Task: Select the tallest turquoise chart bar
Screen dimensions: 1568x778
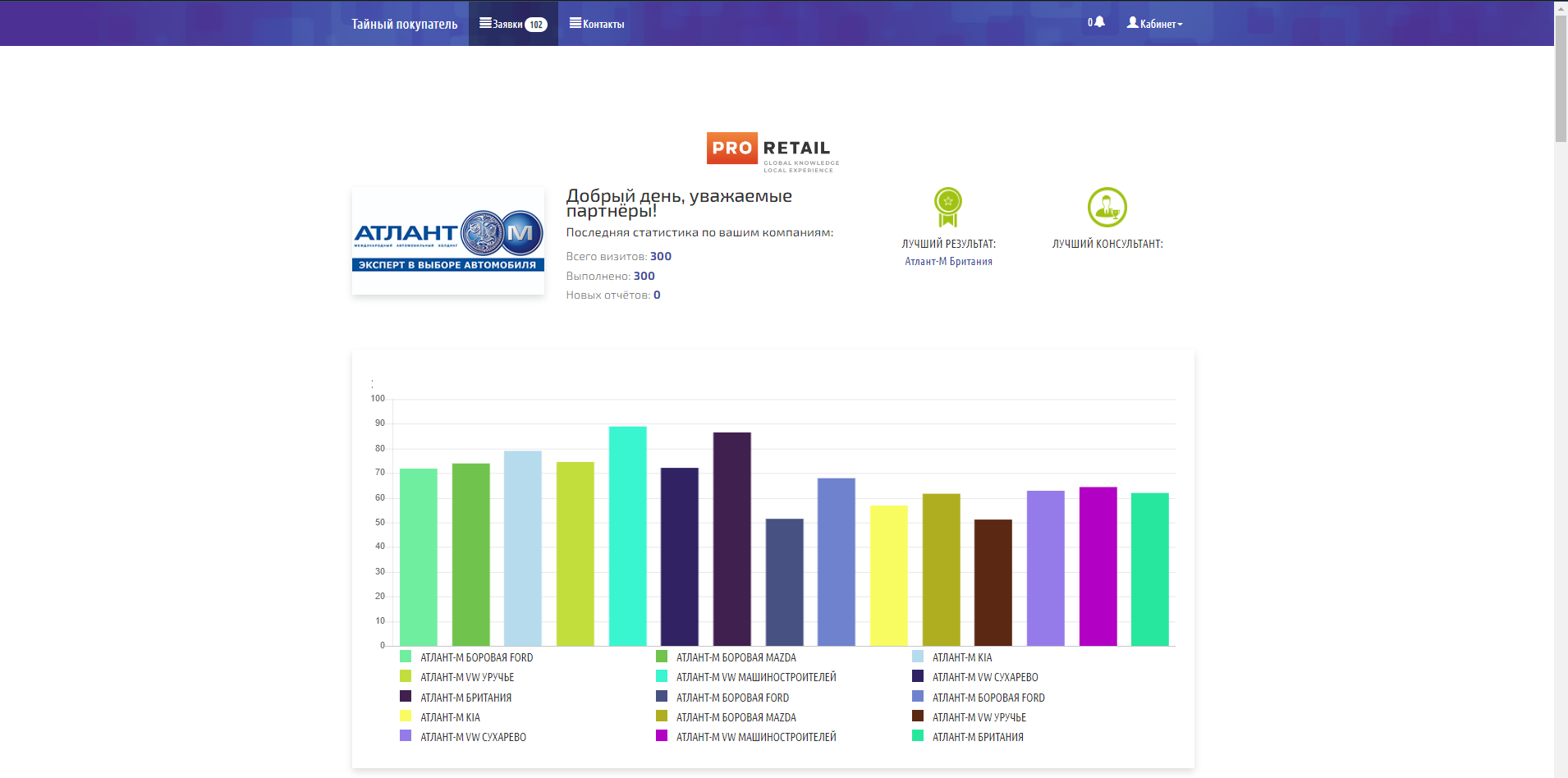Action: [x=628, y=536]
